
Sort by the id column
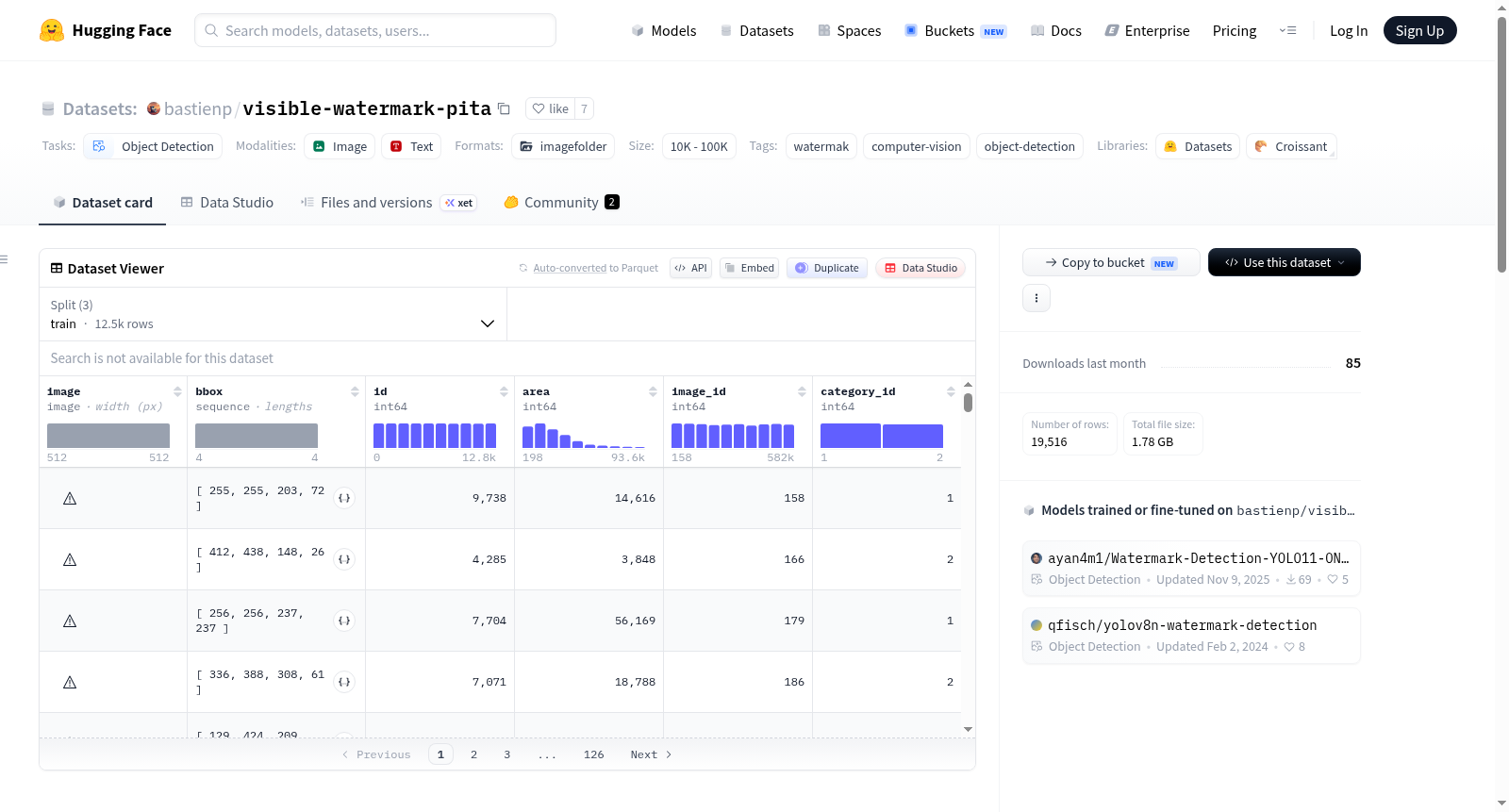coord(504,391)
